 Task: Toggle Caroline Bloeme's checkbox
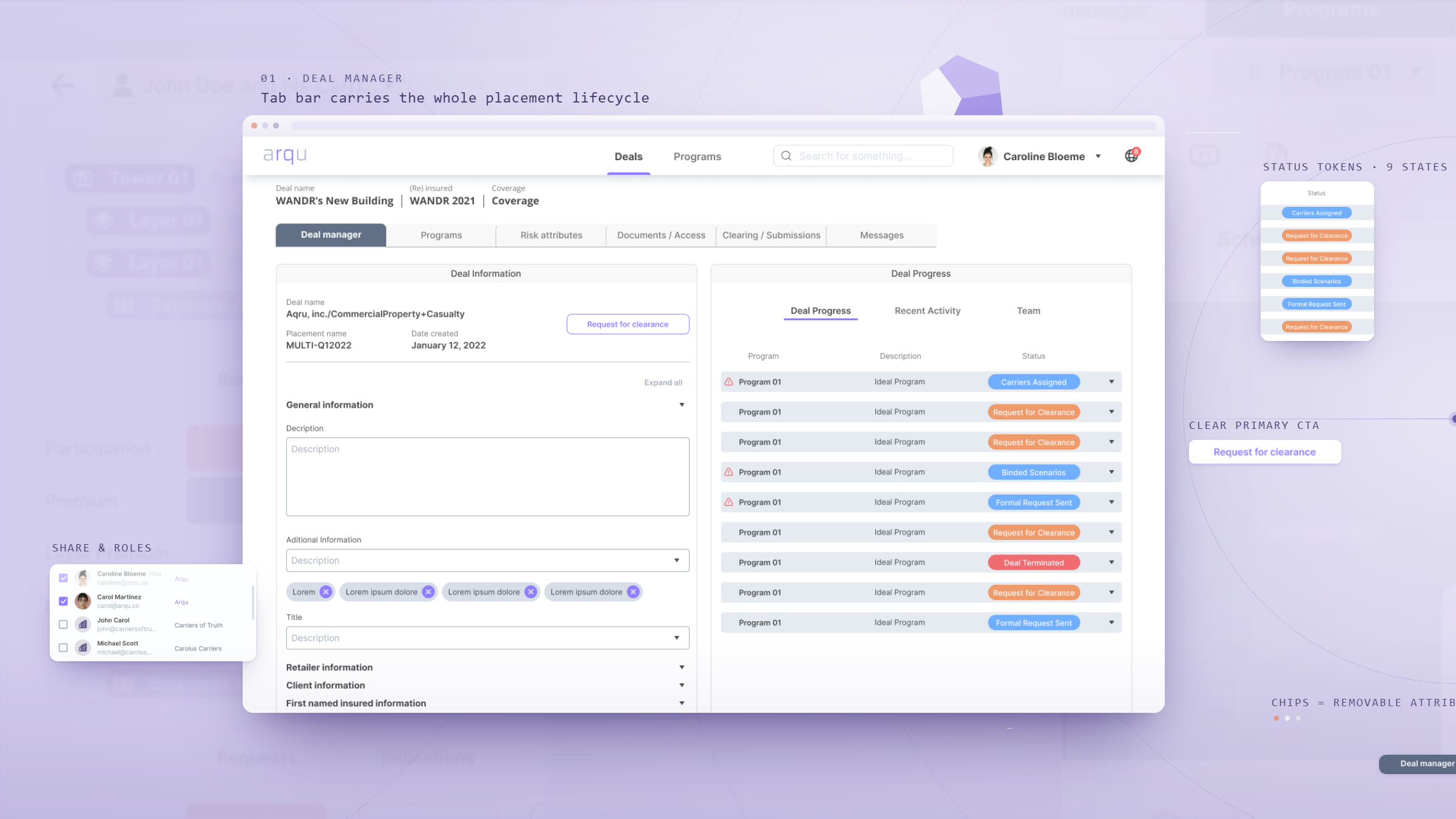(63, 578)
